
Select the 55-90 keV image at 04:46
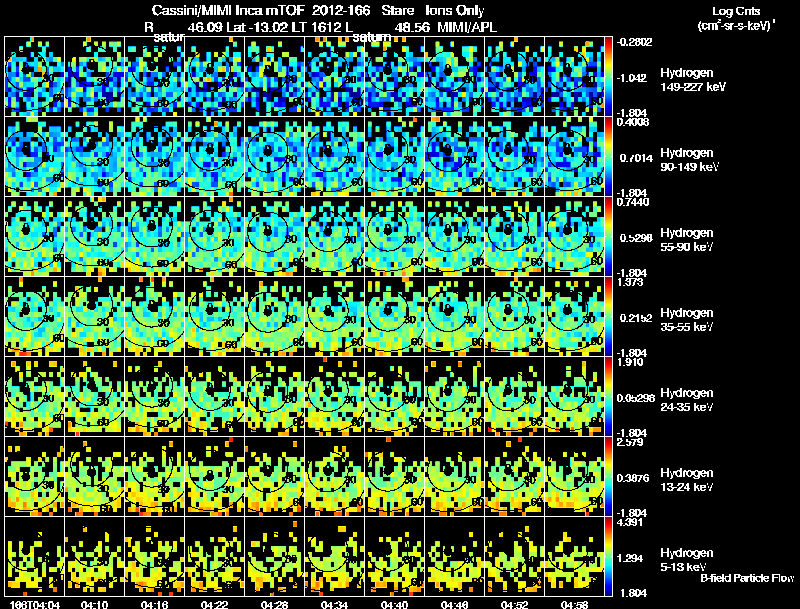click(454, 236)
